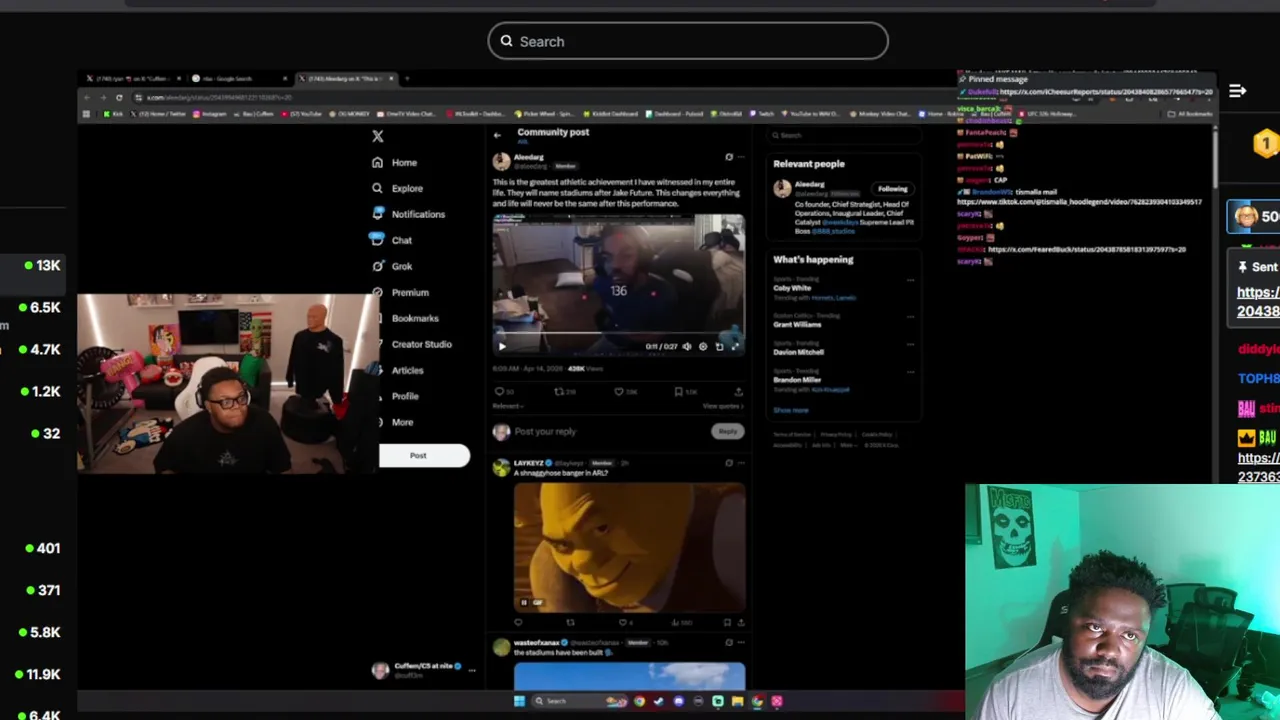Mute the video with the speaker icon
Screen dimensions: 1280x720
point(686,346)
